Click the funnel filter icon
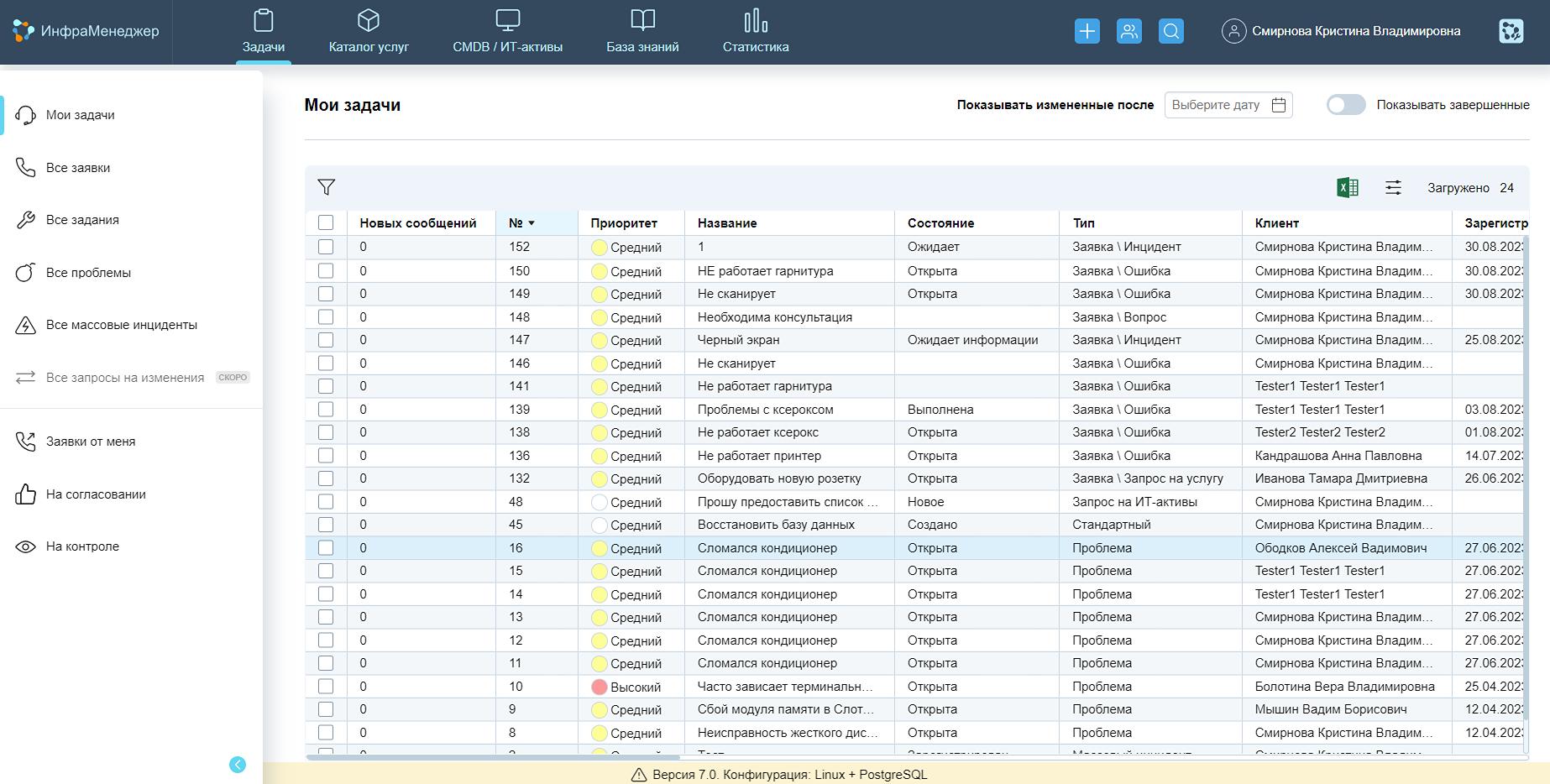 pyautogui.click(x=327, y=187)
